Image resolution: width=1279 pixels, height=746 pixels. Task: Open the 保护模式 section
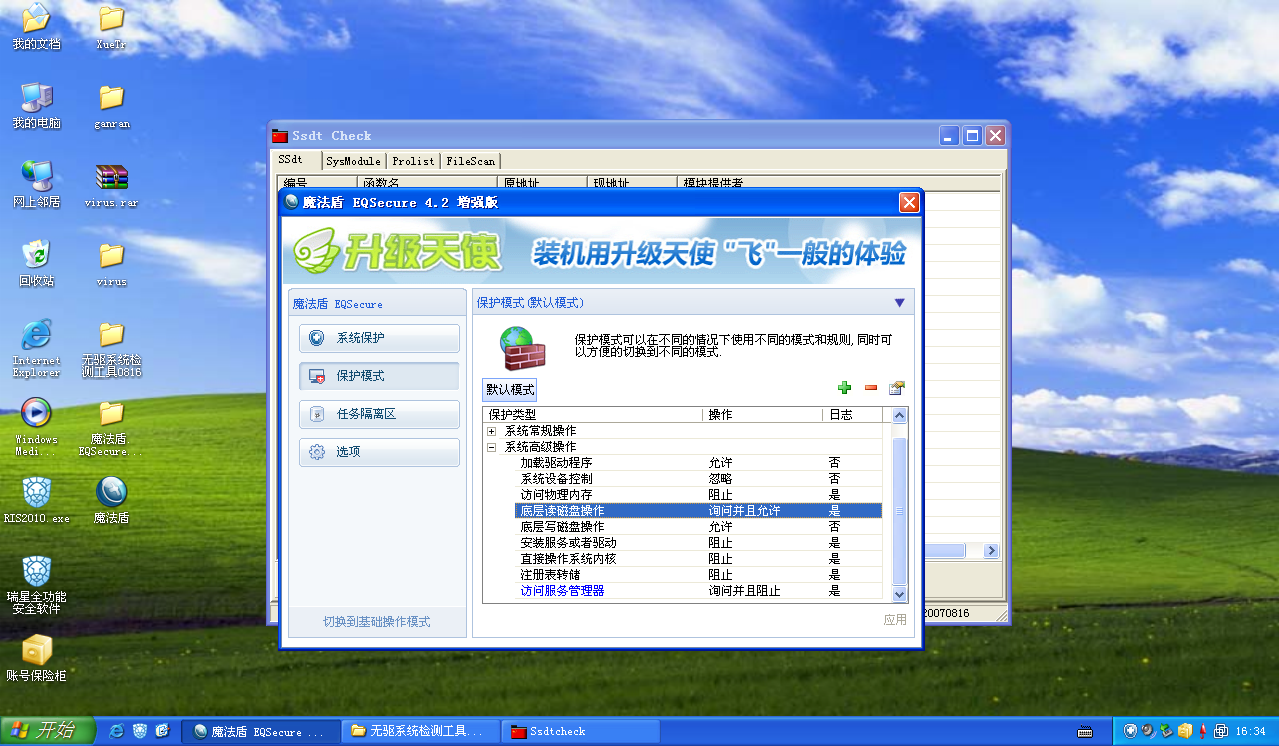pos(379,376)
